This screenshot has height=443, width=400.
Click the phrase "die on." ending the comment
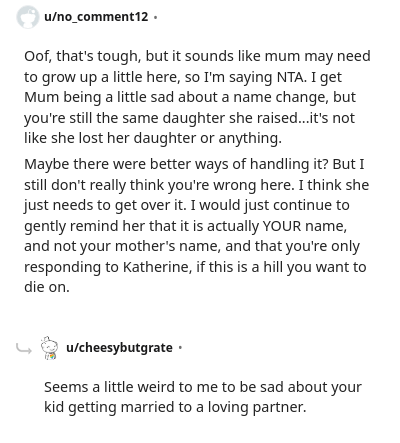(47, 287)
